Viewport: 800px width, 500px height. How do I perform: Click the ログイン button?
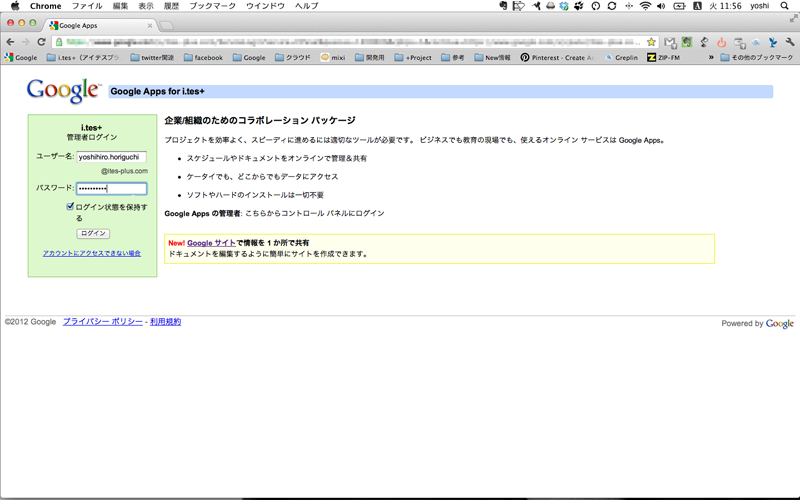tap(93, 233)
